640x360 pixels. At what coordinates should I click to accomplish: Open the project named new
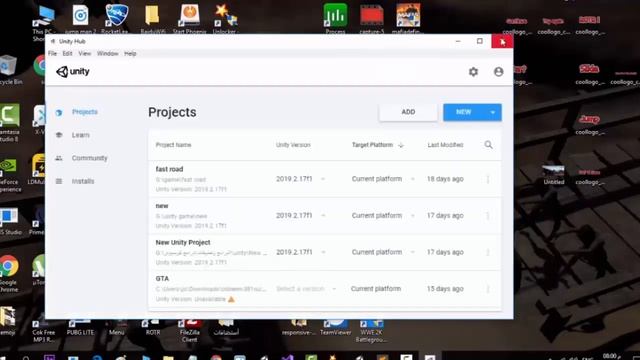(162, 206)
